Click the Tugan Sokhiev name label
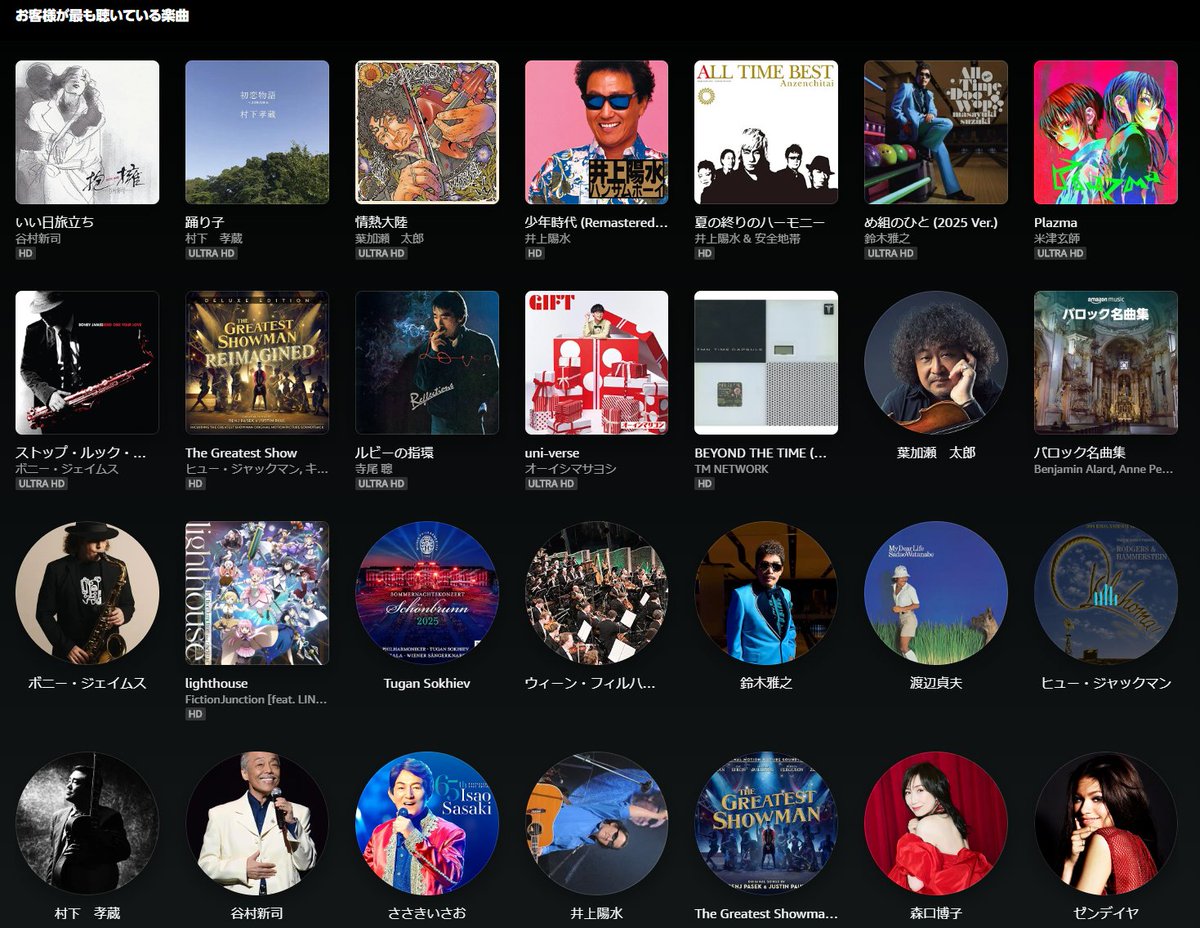The height and width of the screenshot is (928, 1200). [427, 683]
